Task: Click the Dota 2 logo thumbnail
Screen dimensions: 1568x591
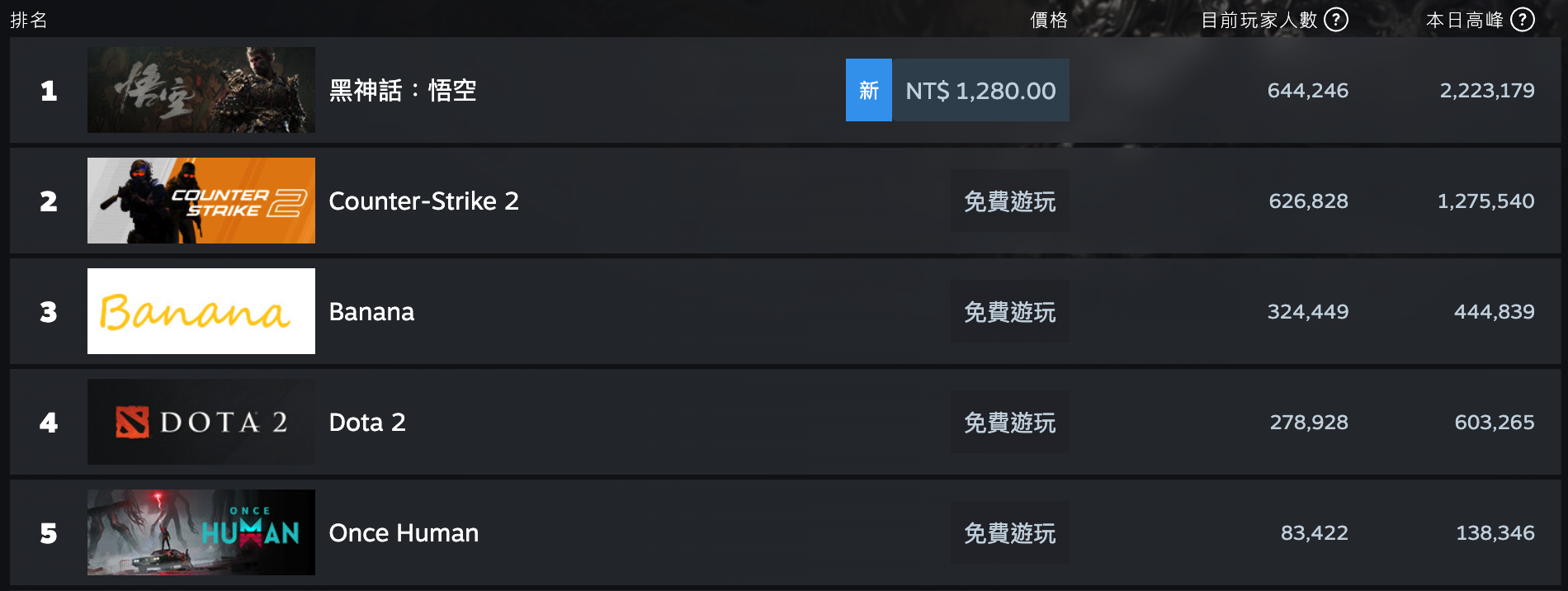Action: (201, 422)
